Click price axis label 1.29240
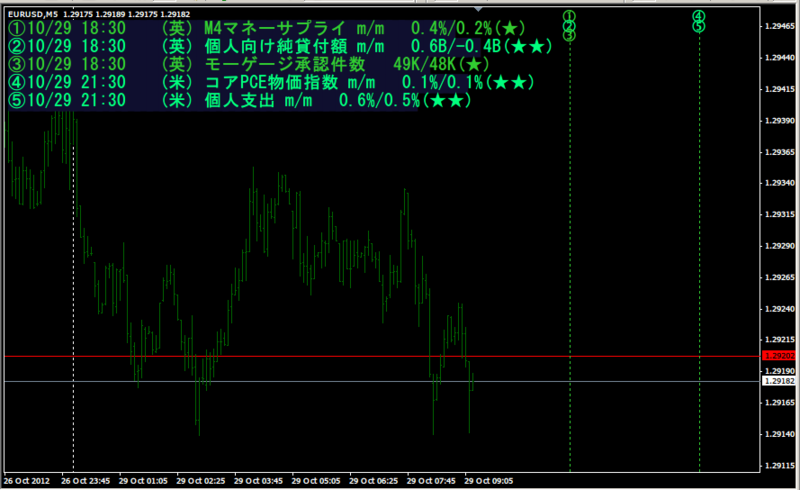Viewport: 800px width, 490px height. tap(780, 309)
